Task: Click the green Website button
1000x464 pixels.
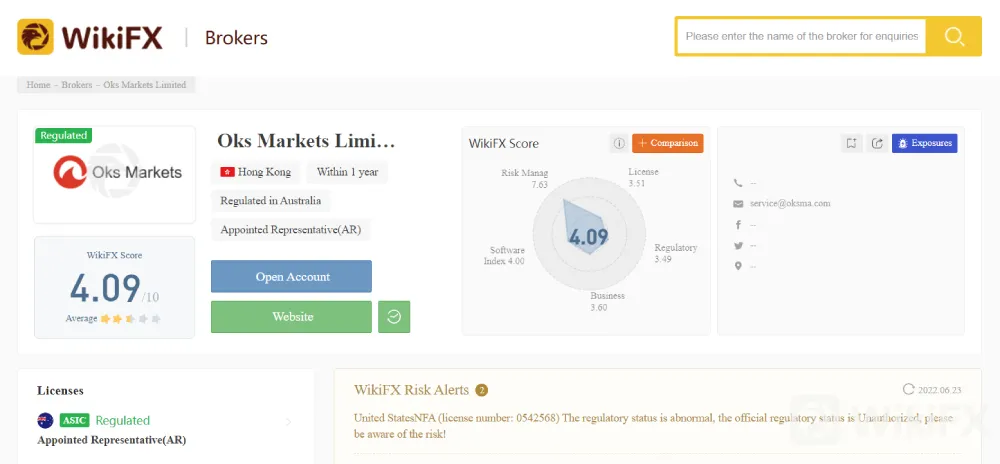Action: (x=291, y=317)
